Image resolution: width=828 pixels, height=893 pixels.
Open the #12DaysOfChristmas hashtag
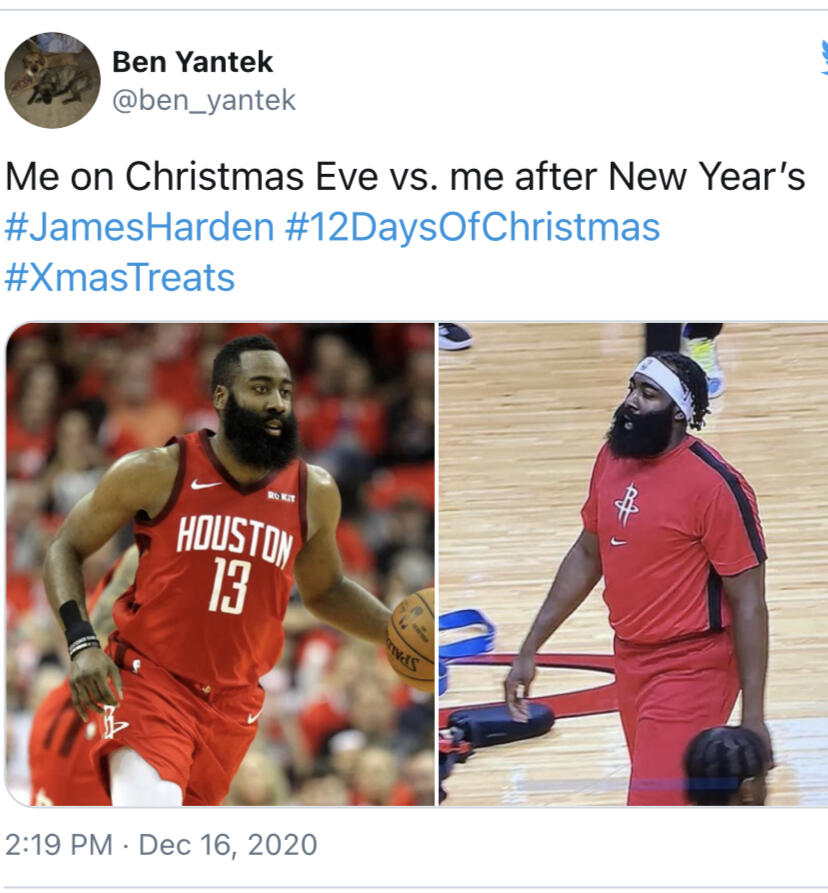(472, 227)
